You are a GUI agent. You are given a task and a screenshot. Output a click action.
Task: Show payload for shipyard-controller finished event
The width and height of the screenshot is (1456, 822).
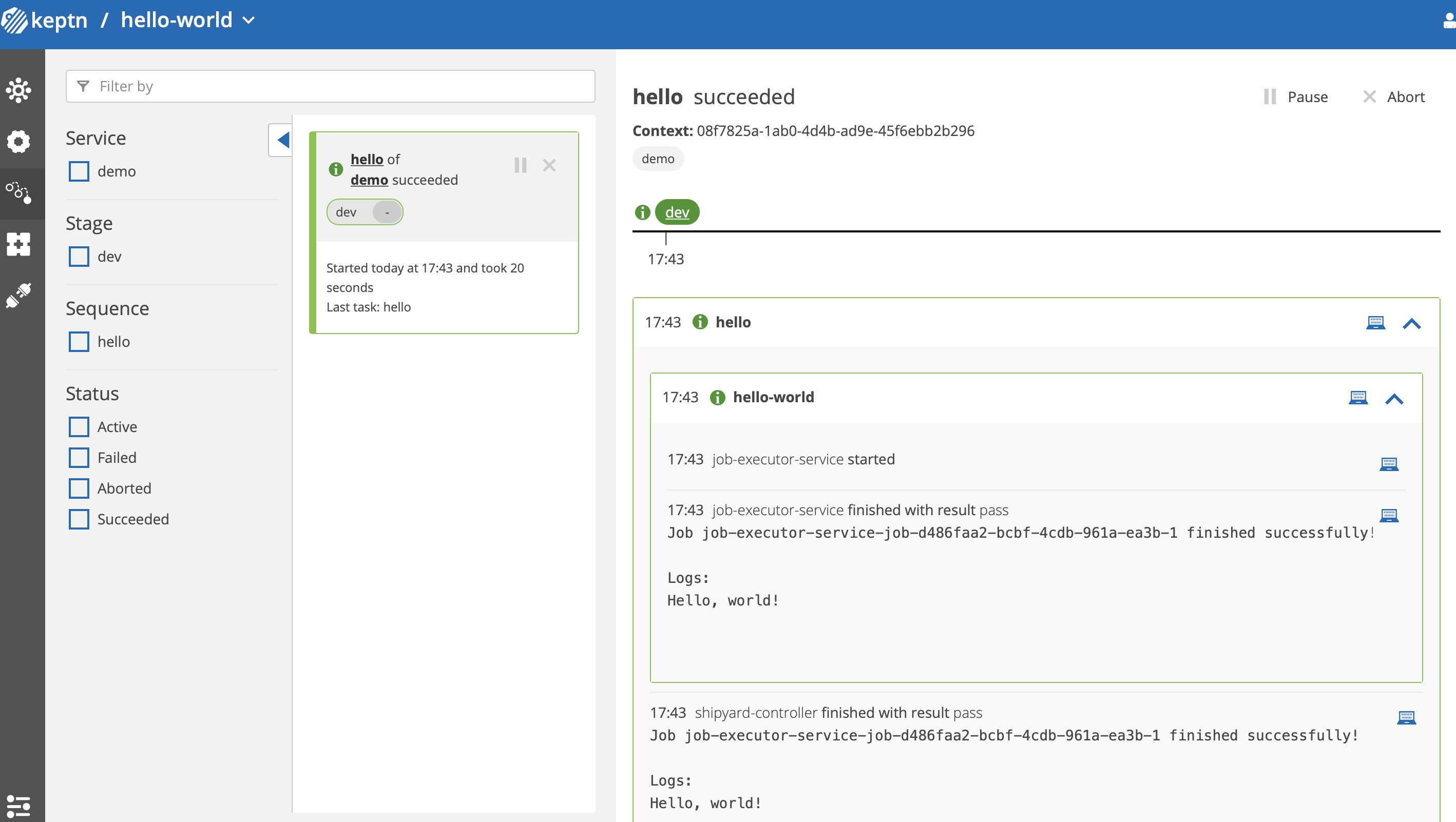pyautogui.click(x=1406, y=717)
